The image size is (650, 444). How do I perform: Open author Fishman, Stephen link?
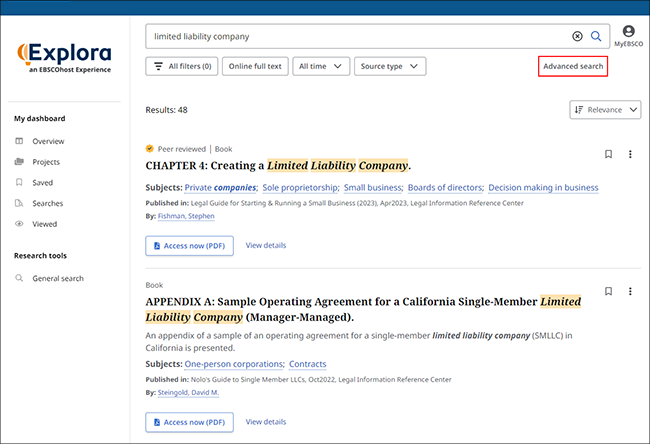click(x=186, y=216)
